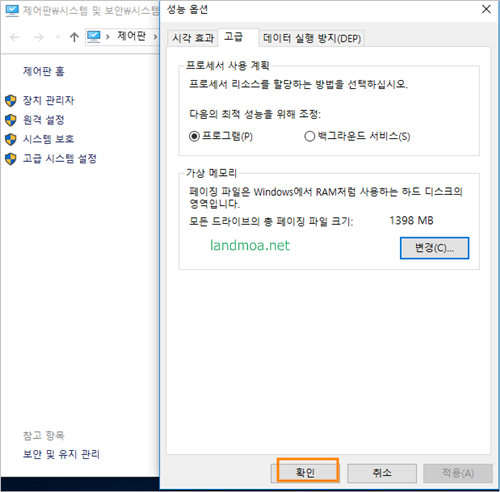Select the 프로그램(P) radio button
This screenshot has height=492, width=500.
coord(194,136)
